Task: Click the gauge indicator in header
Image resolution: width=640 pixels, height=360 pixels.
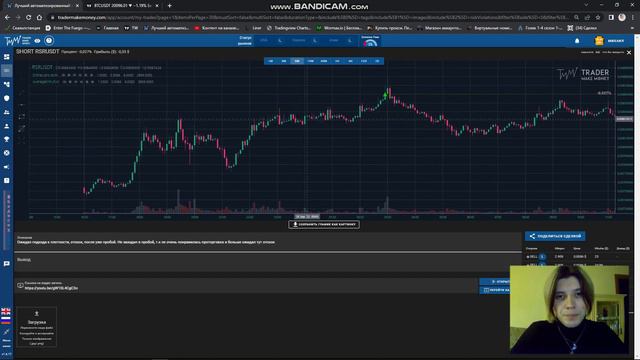Action: coord(370,41)
